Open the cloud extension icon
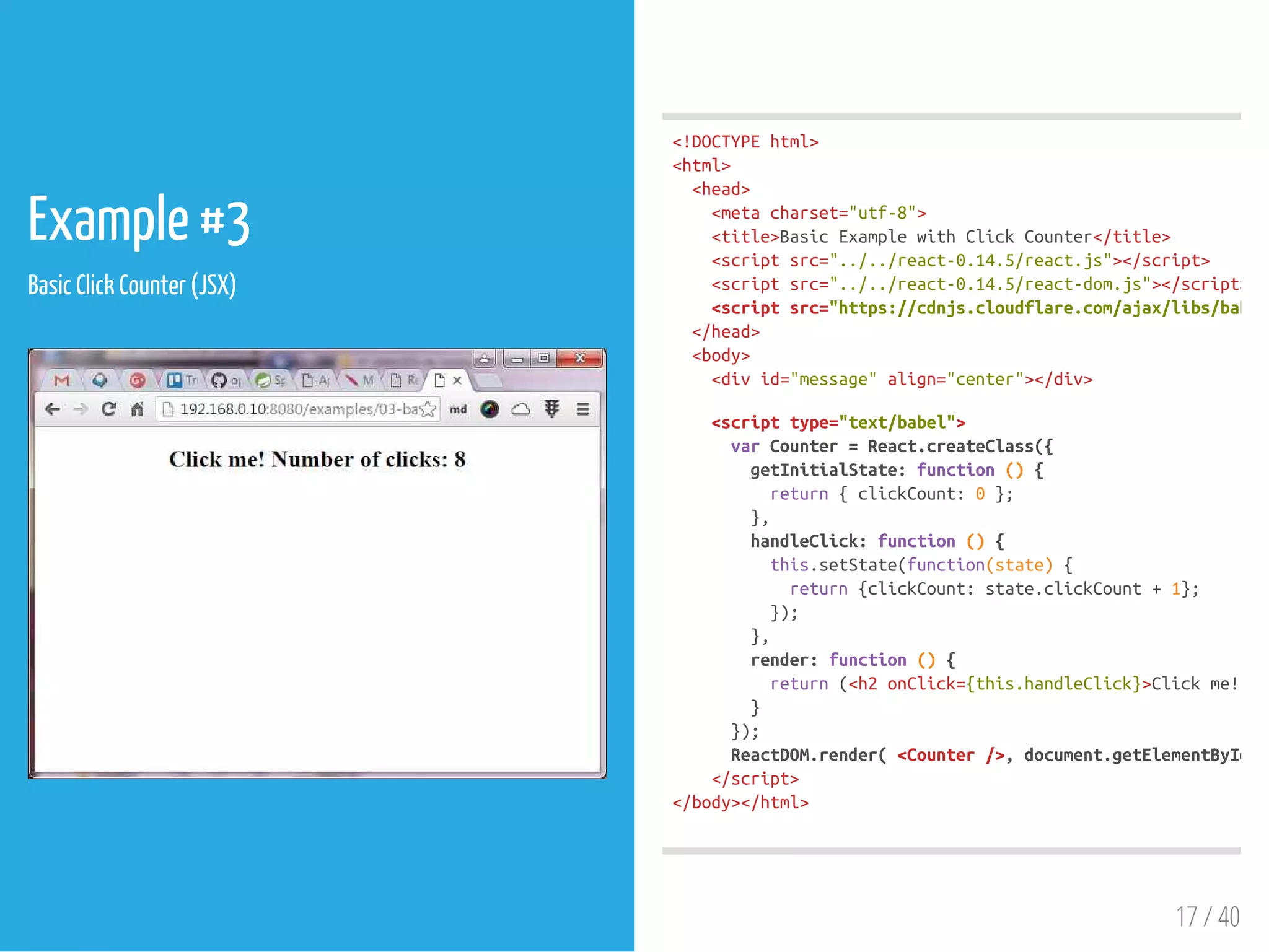This screenshot has width=1269, height=952. 520,409
